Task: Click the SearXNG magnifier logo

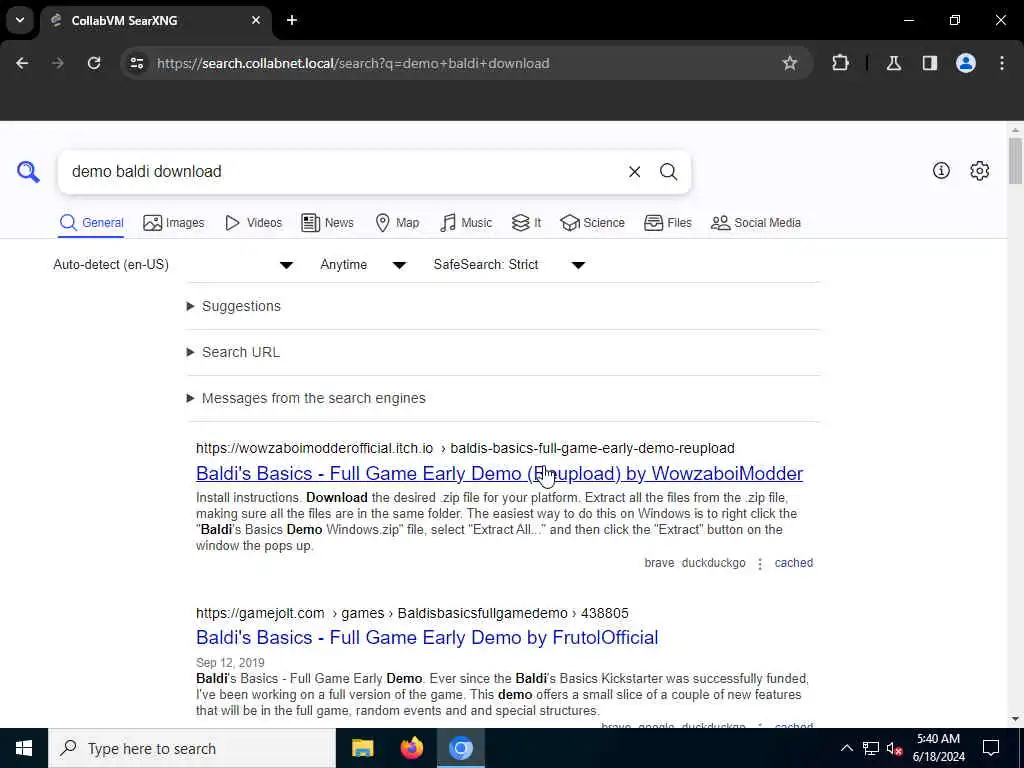Action: tap(28, 172)
